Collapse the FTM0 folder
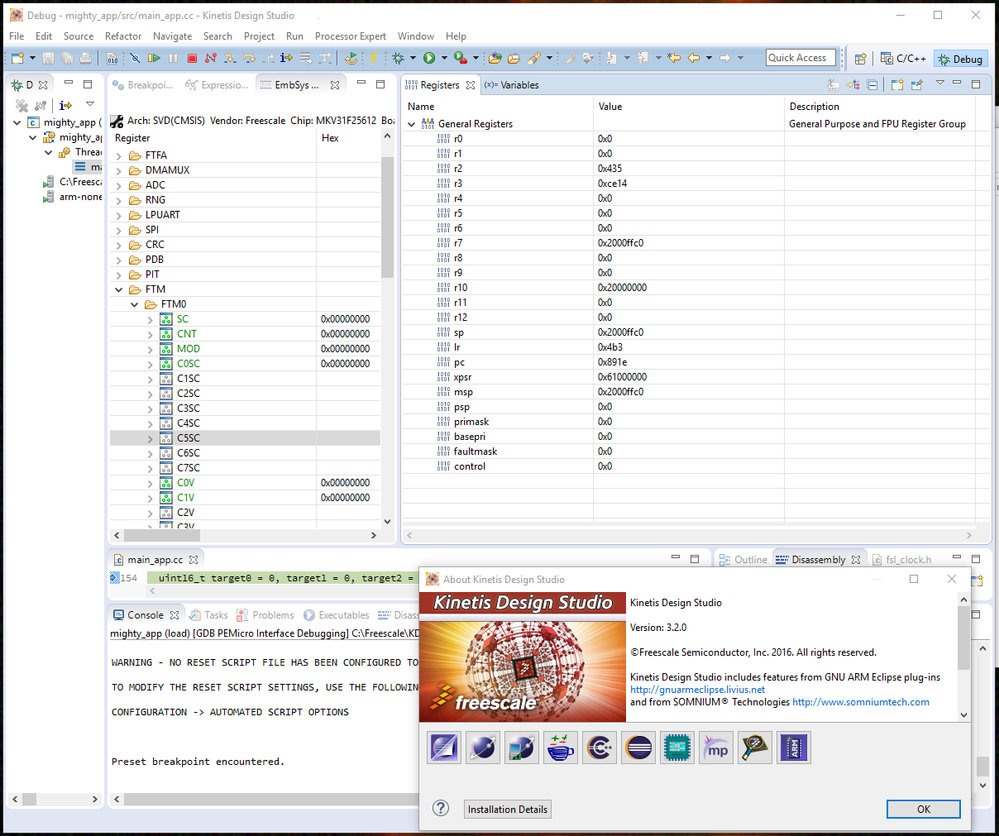The height and width of the screenshot is (836, 999). coord(134,305)
